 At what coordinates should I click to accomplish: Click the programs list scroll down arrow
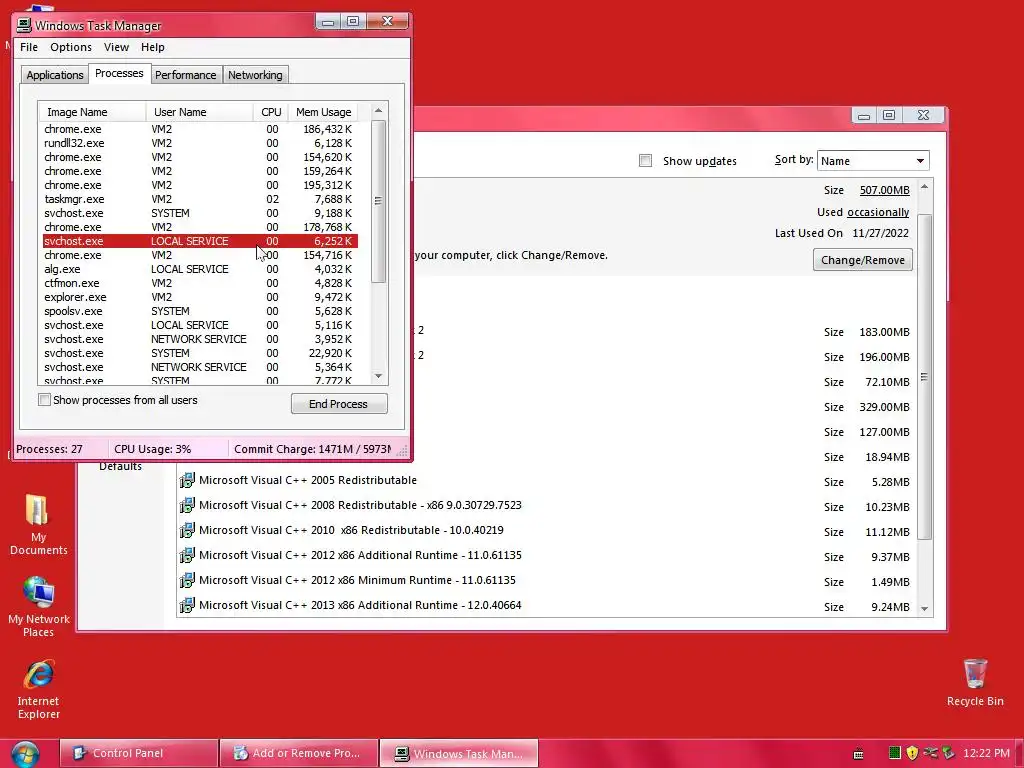924,608
